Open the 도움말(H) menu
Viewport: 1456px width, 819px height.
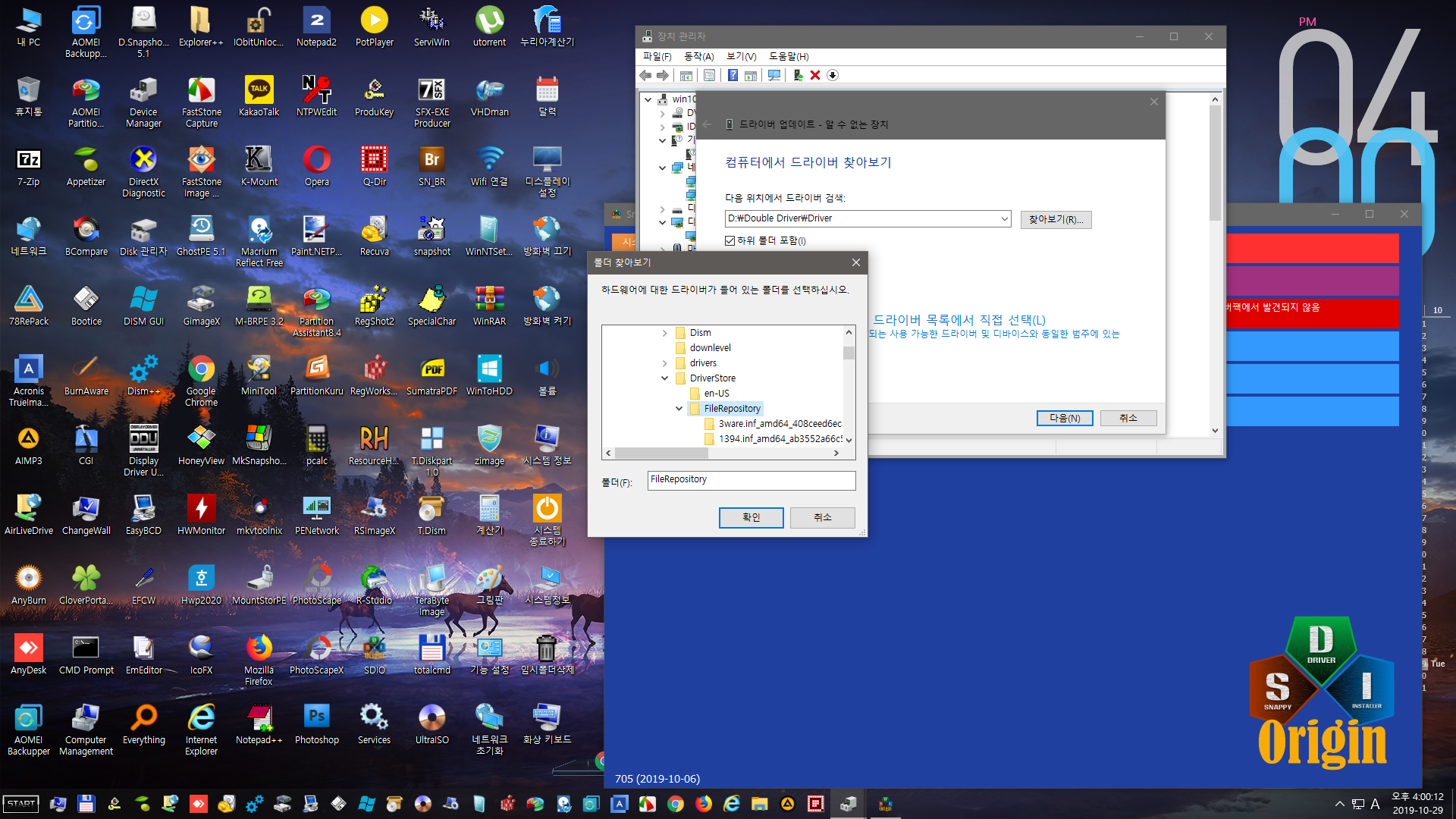coord(789,56)
